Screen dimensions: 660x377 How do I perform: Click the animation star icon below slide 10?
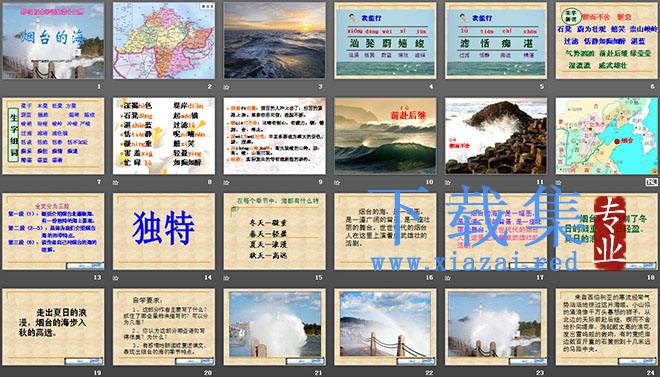click(x=338, y=183)
